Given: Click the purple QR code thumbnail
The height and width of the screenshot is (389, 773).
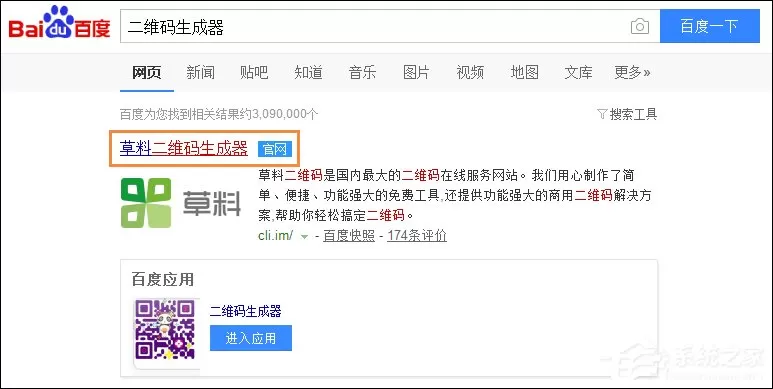Looking at the screenshot, I should pyautogui.click(x=166, y=330).
